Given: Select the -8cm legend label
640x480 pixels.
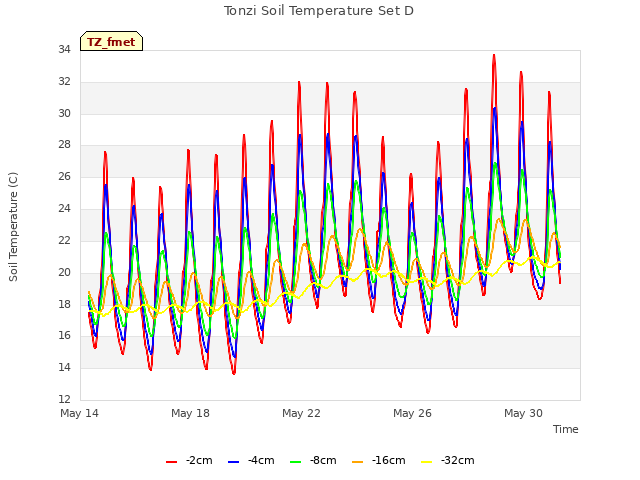Looking at the screenshot, I should click(323, 460).
